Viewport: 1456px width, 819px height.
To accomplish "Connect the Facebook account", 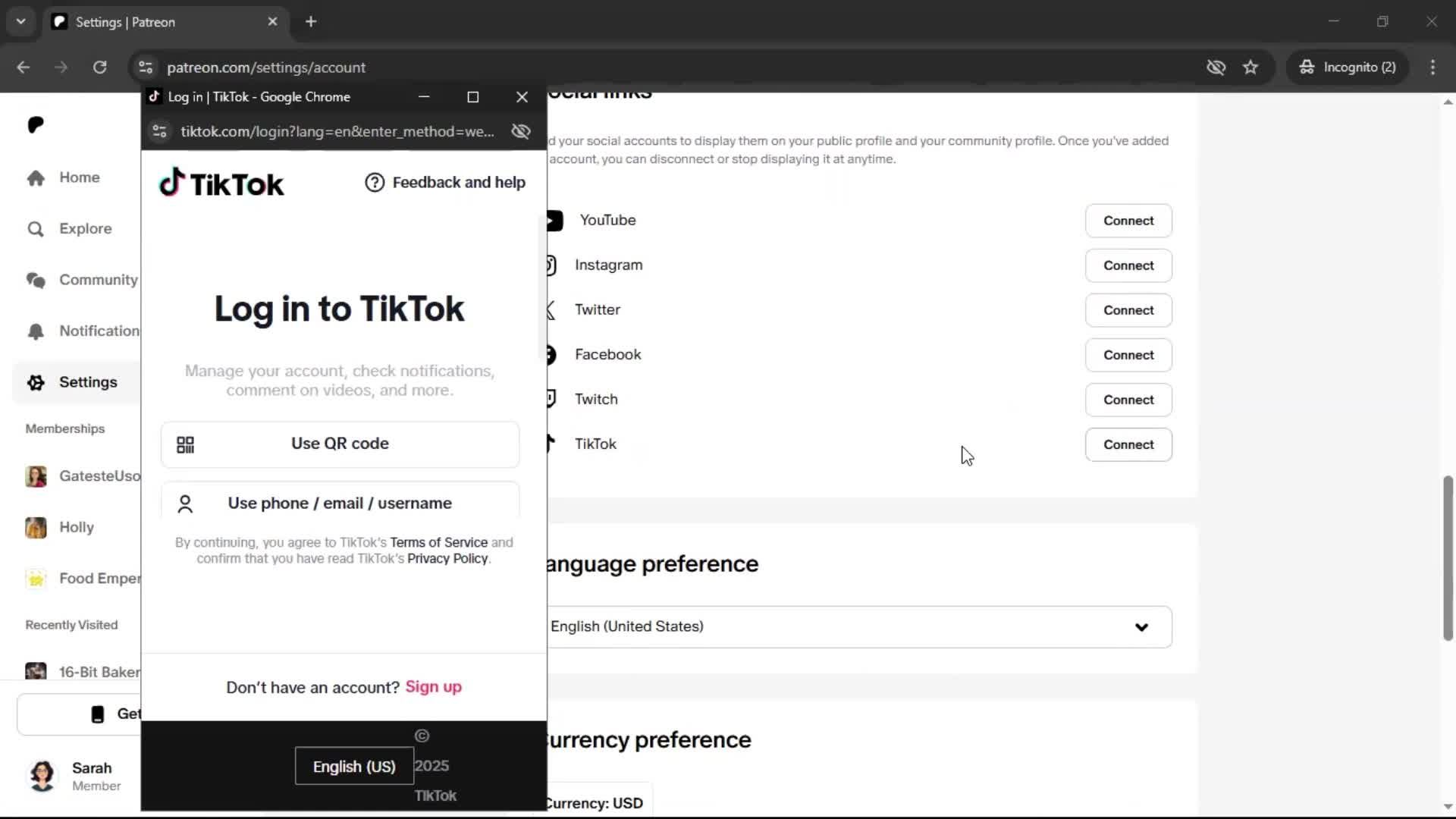I will (x=1128, y=355).
